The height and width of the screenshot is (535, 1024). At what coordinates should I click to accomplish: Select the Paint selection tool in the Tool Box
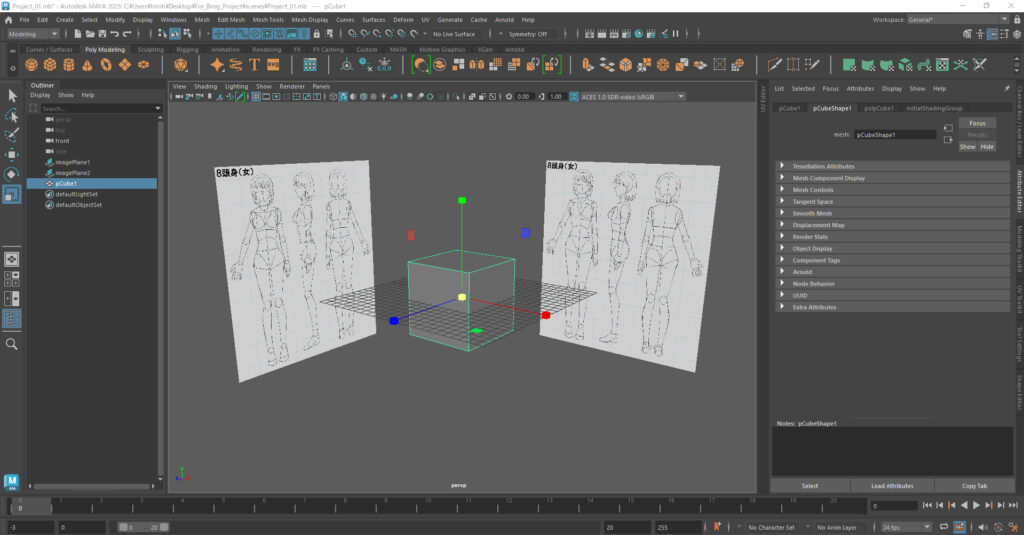point(12,135)
